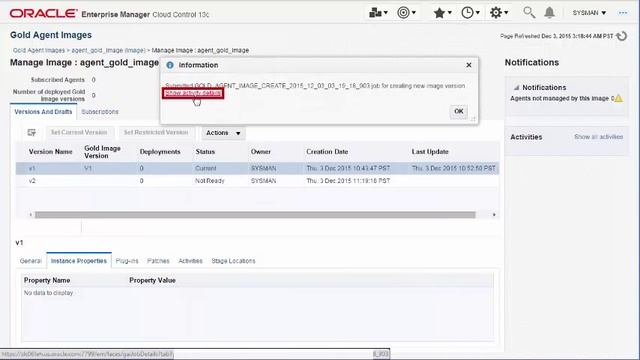
Task: Click the Information dialog info icon
Action: click(x=170, y=65)
